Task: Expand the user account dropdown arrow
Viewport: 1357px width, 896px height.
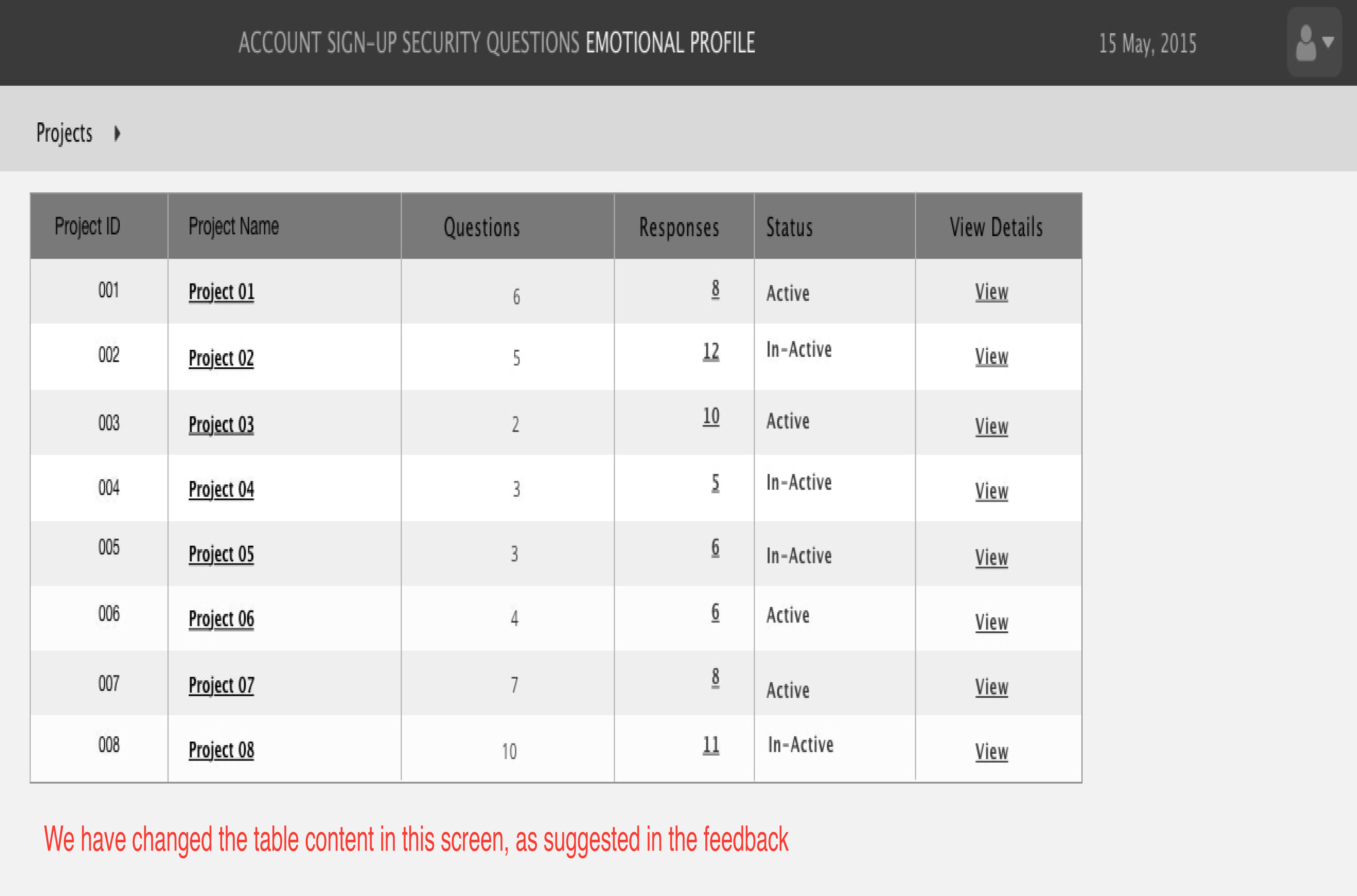Action: click(1329, 42)
